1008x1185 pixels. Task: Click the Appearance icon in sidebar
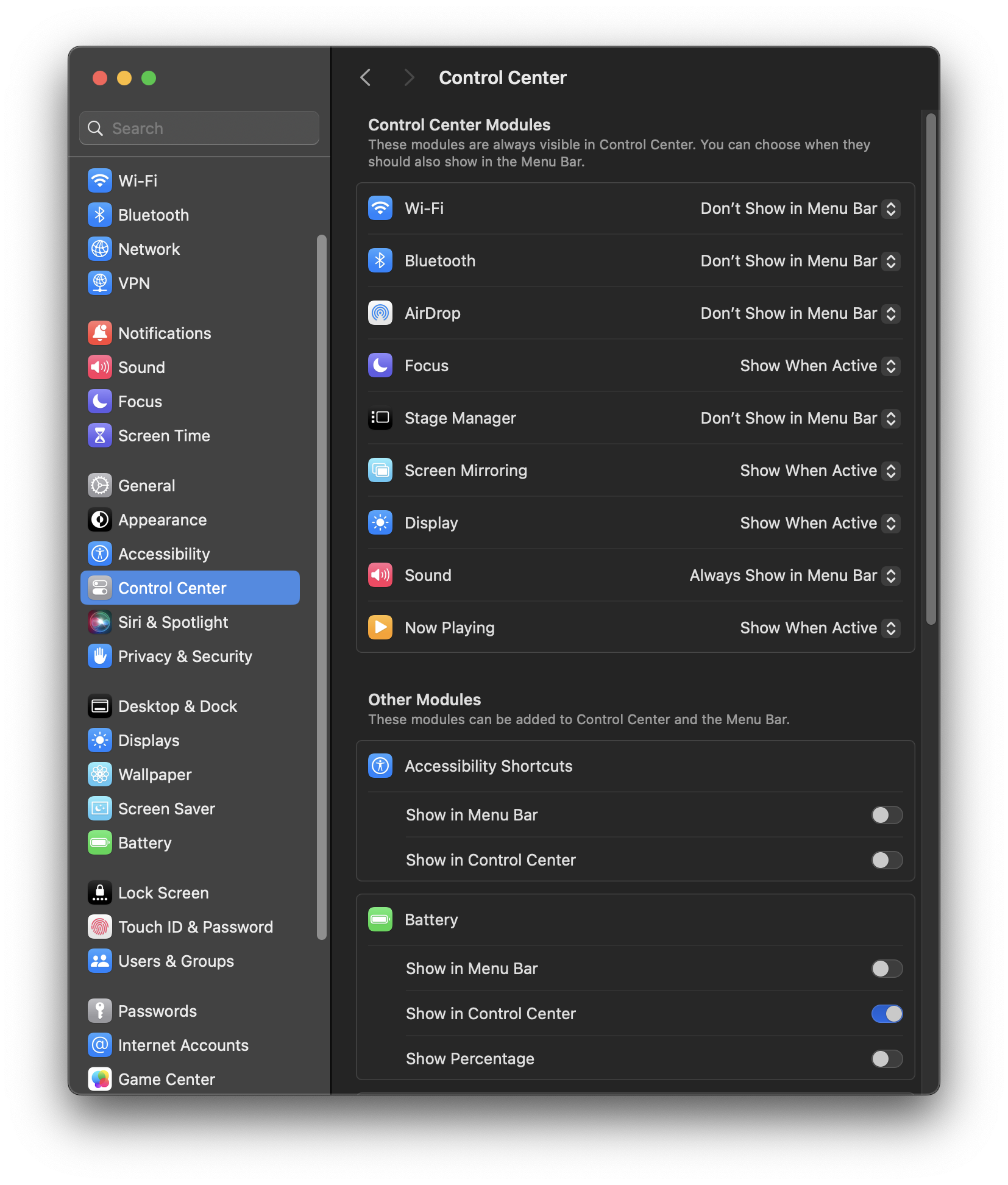pos(100,519)
